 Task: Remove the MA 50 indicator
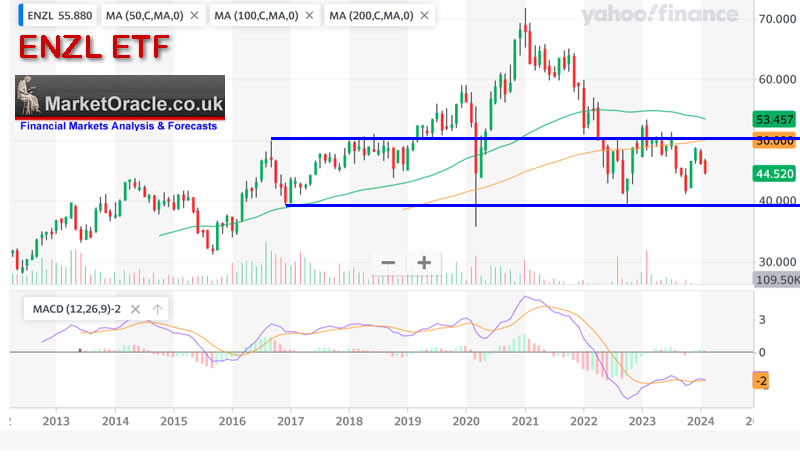pos(192,16)
